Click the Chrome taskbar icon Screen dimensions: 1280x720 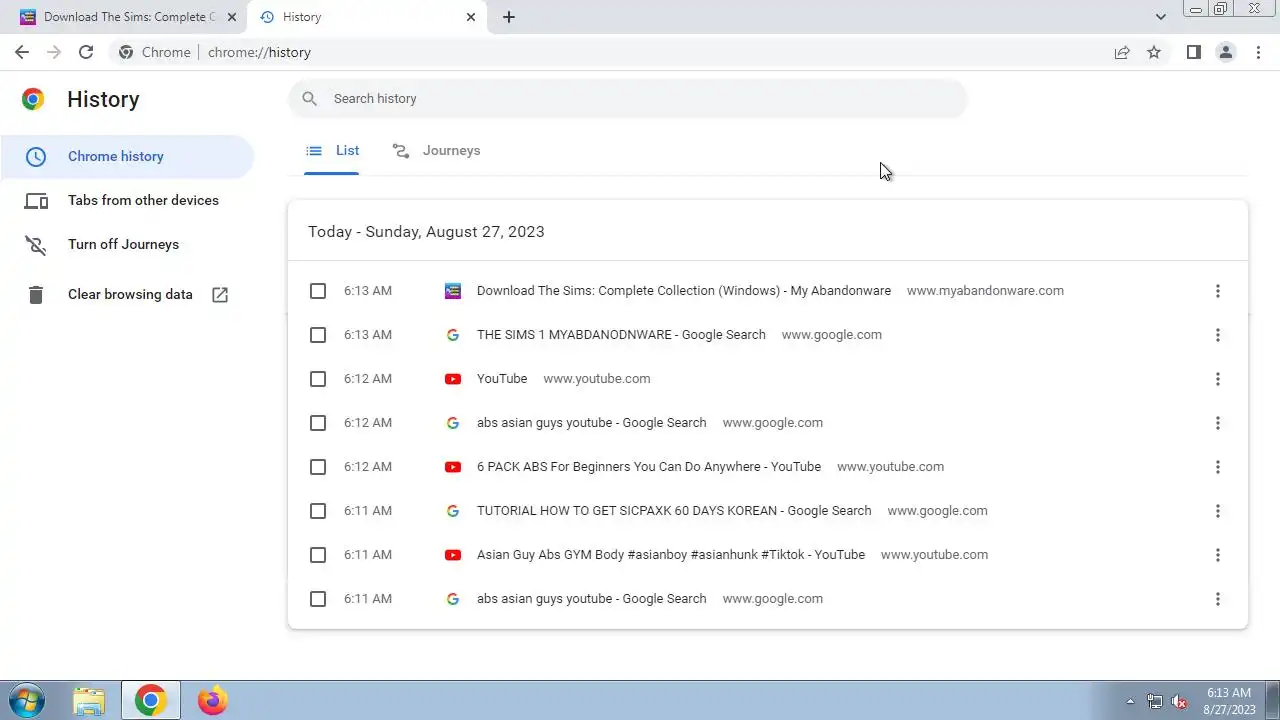pos(151,701)
